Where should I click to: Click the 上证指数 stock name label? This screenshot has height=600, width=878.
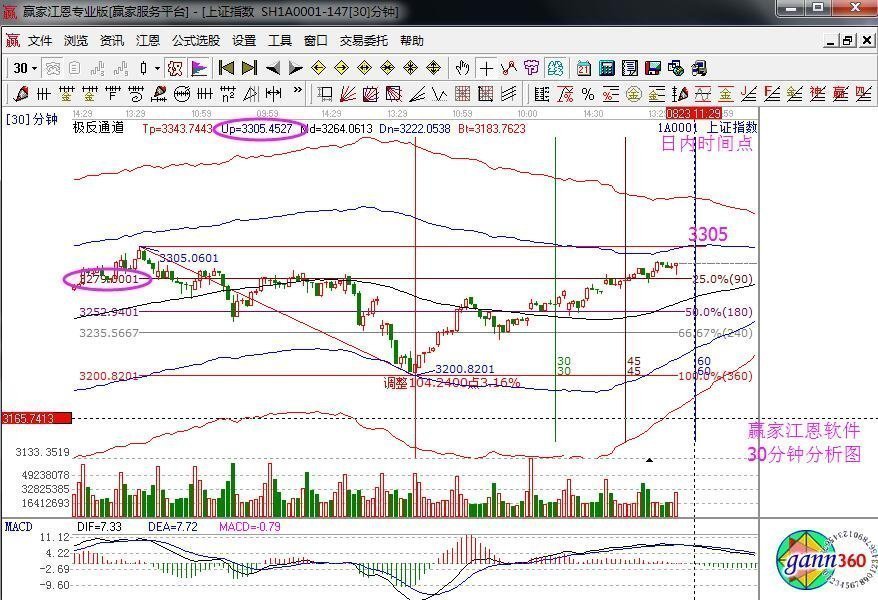pos(731,128)
